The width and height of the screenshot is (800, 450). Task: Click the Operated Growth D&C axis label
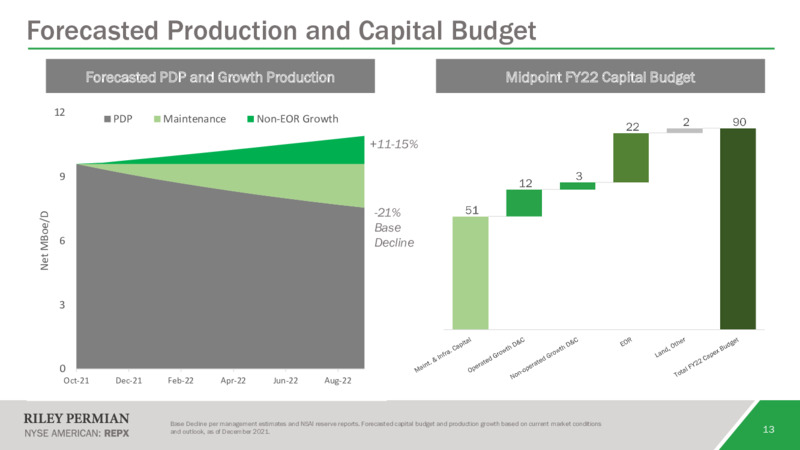coord(496,355)
